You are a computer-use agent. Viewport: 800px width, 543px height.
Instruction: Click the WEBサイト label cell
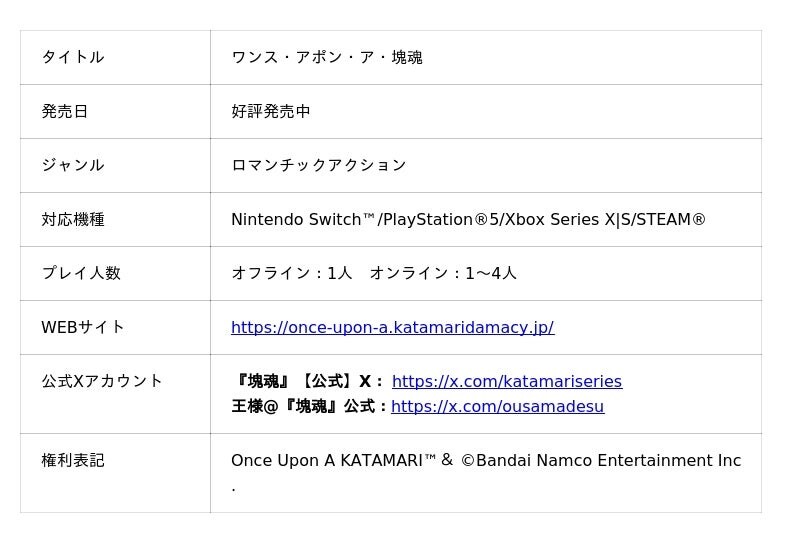coord(83,327)
